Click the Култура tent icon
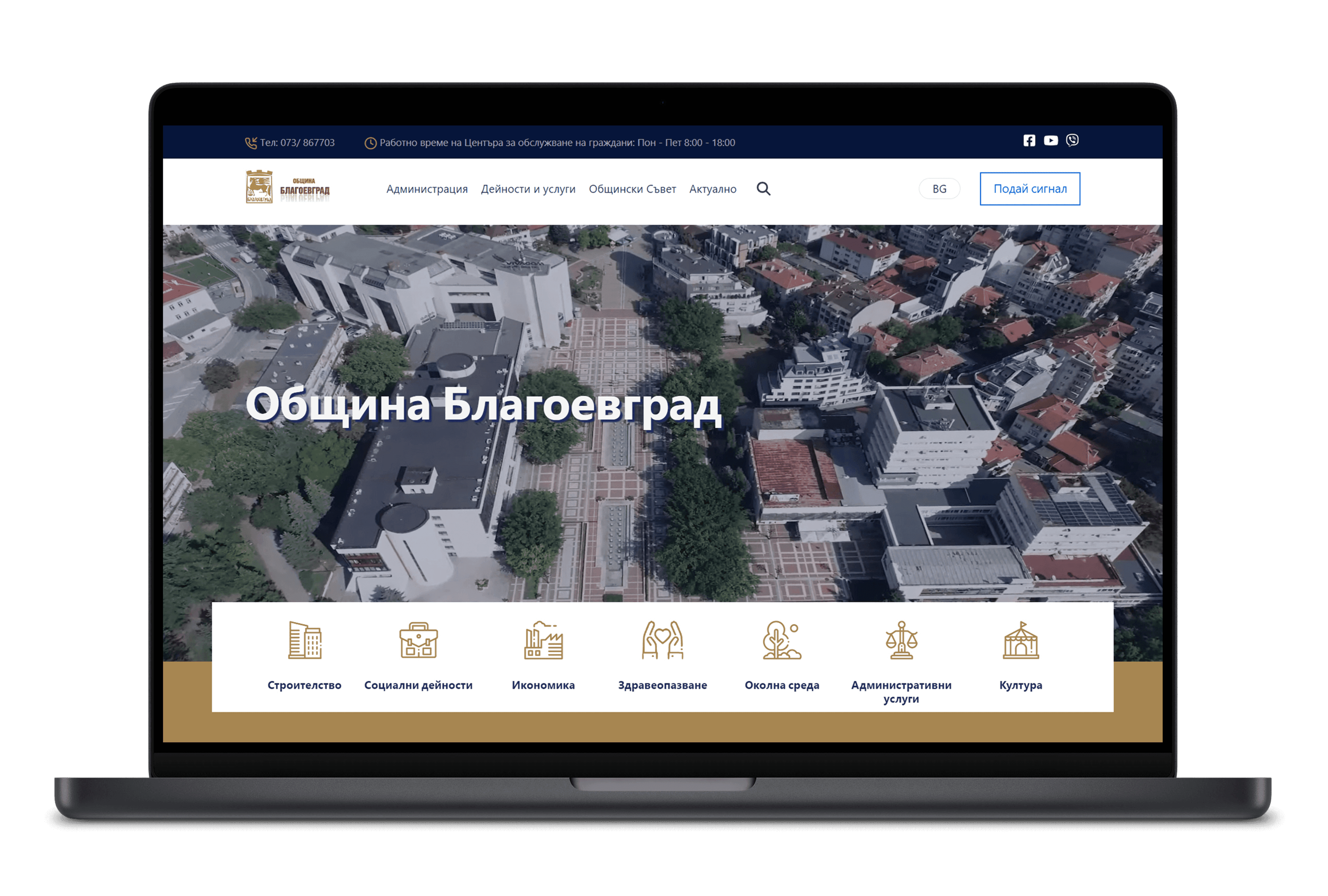 point(1021,640)
